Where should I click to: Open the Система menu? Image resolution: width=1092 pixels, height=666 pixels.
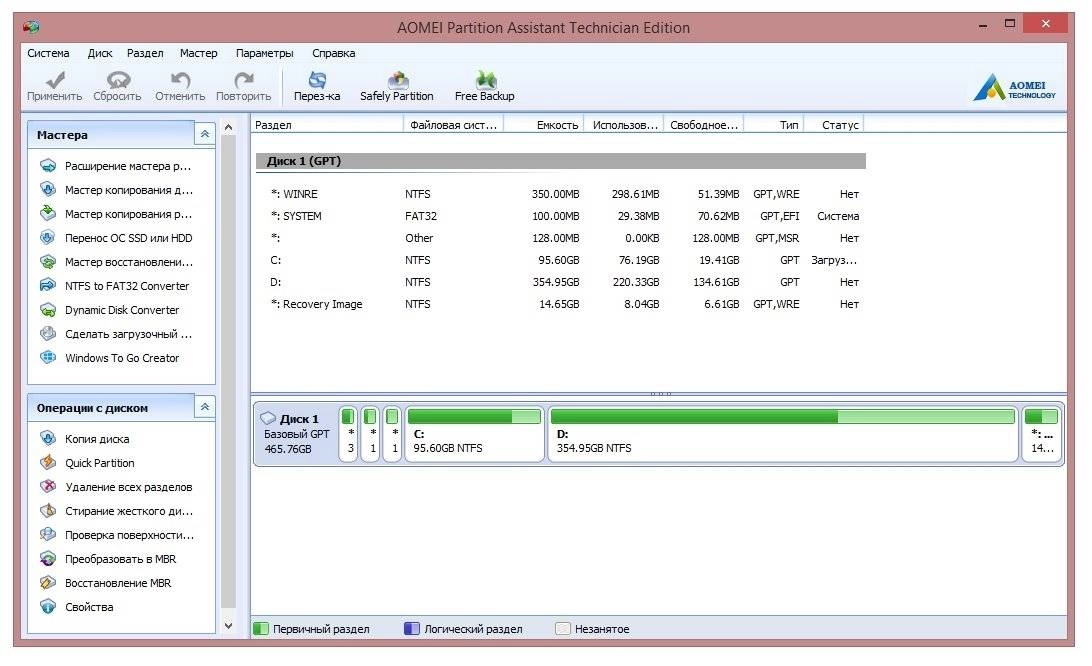click(48, 53)
